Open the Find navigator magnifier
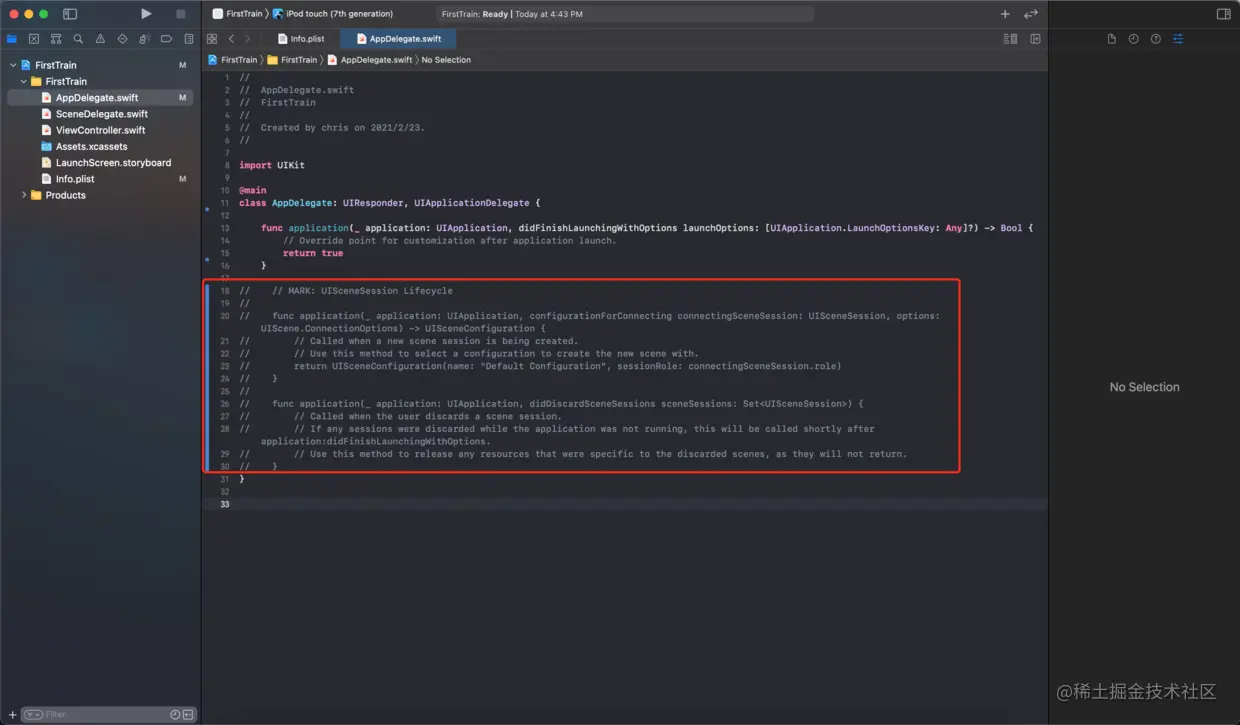1240x725 pixels. [x=78, y=39]
